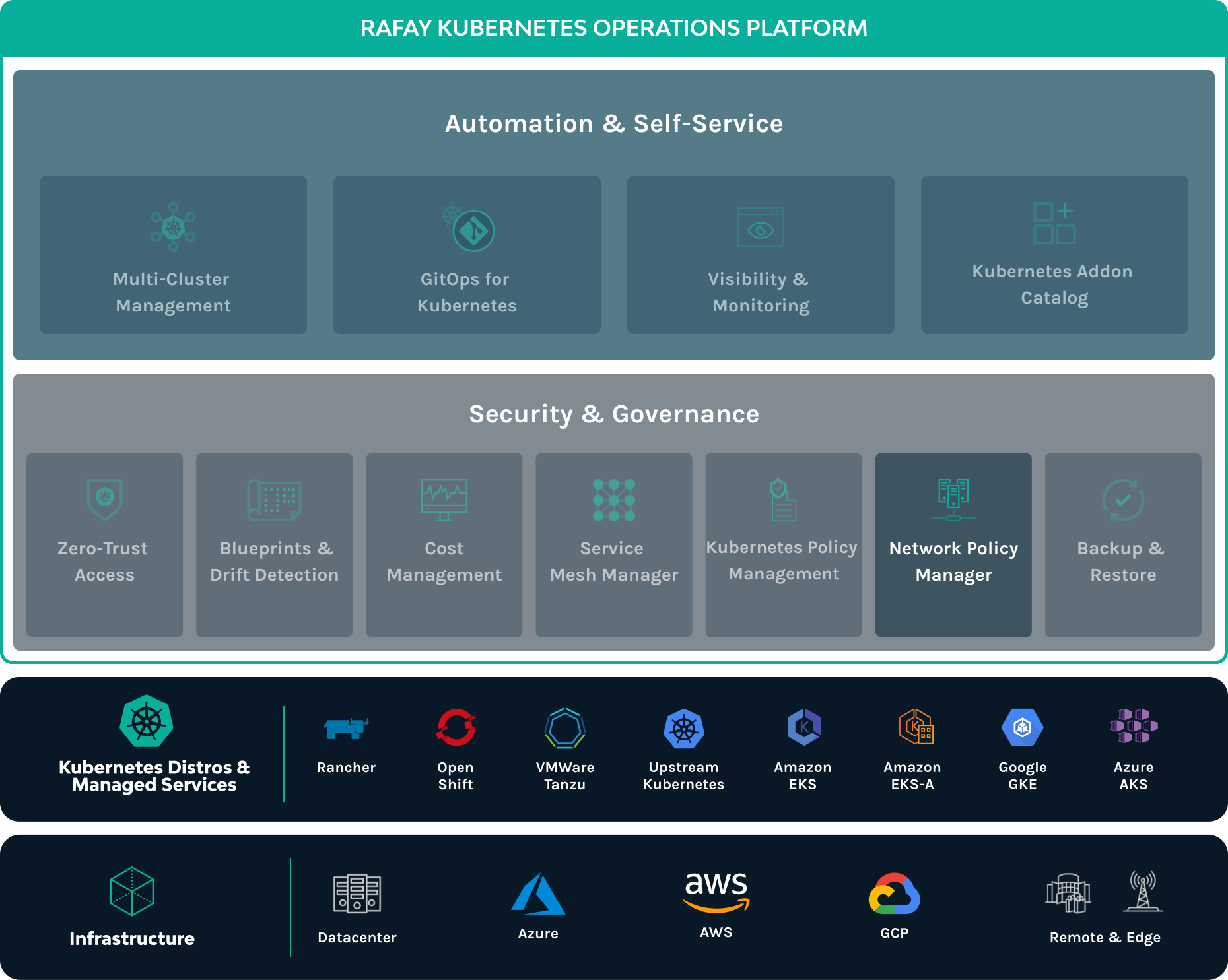This screenshot has width=1228, height=980.
Task: Click the Network Policy Manager server icon
Action: pyautogui.click(x=953, y=500)
